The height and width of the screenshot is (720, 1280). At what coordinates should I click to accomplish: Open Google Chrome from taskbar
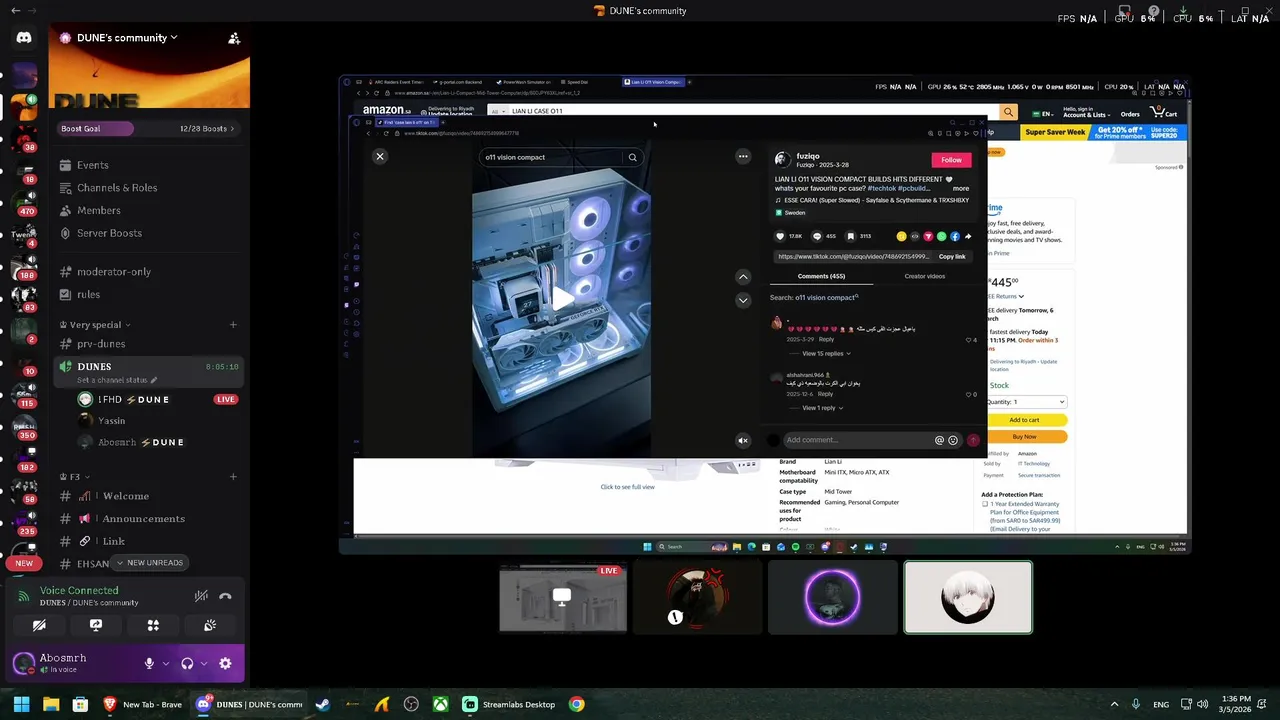click(577, 704)
